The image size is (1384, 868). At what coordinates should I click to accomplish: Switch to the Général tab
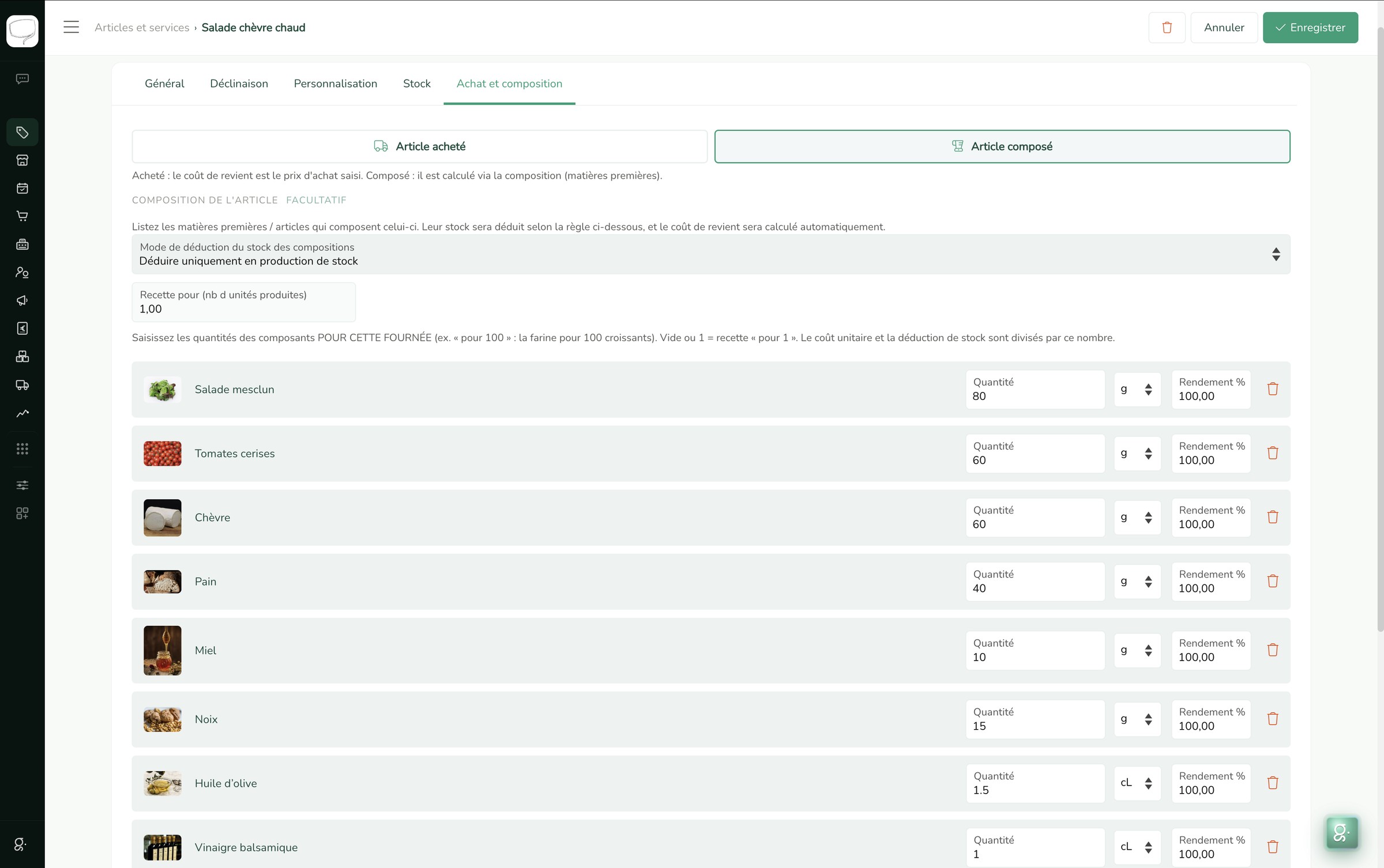[x=164, y=84]
